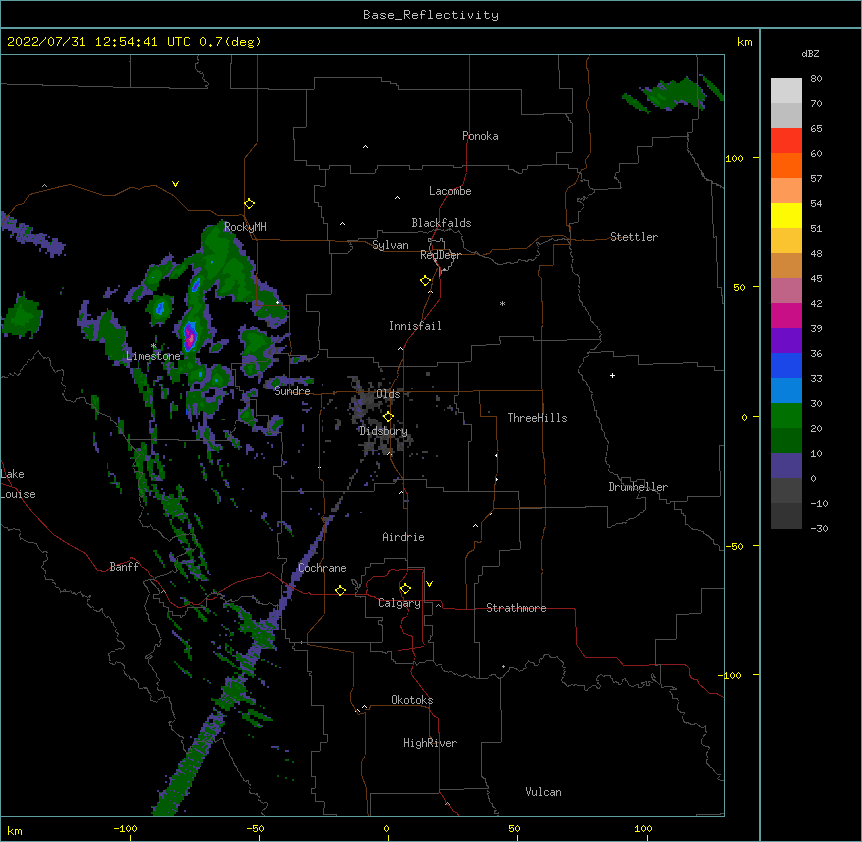Screen dimensions: 862x842
Task: Select the Vulcan label
Action: [544, 792]
